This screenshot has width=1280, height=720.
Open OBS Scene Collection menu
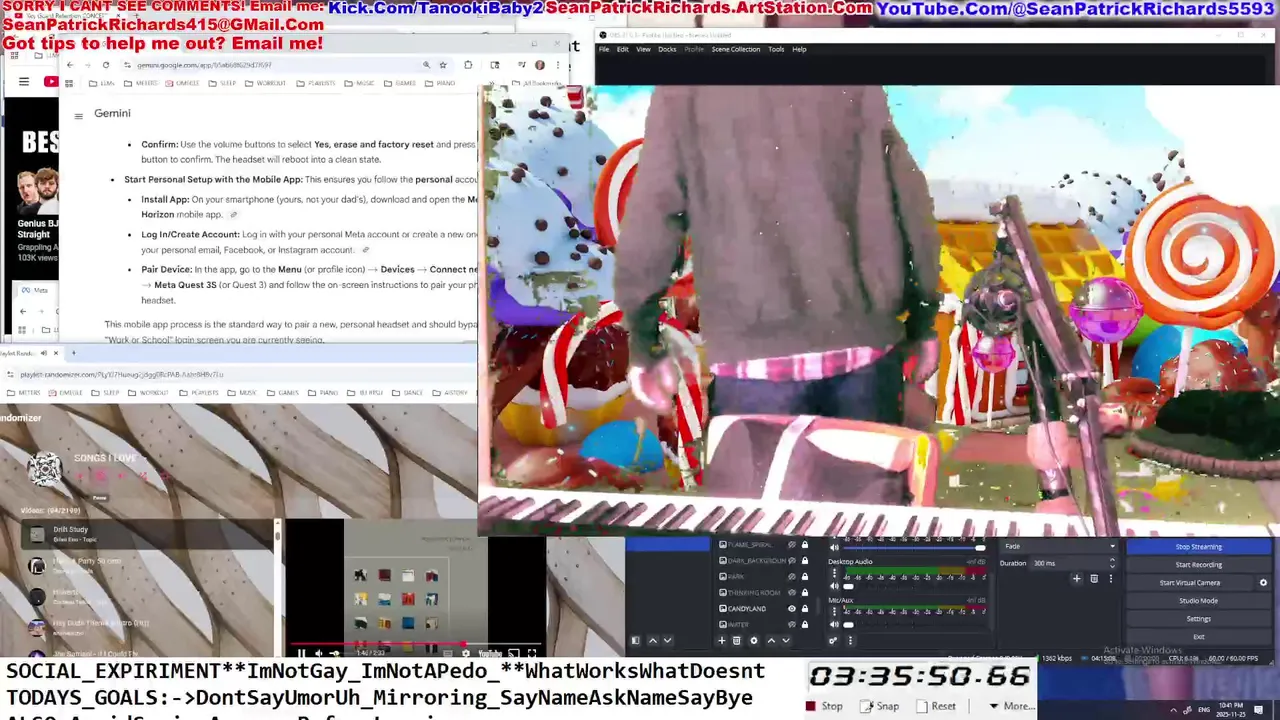(736, 49)
